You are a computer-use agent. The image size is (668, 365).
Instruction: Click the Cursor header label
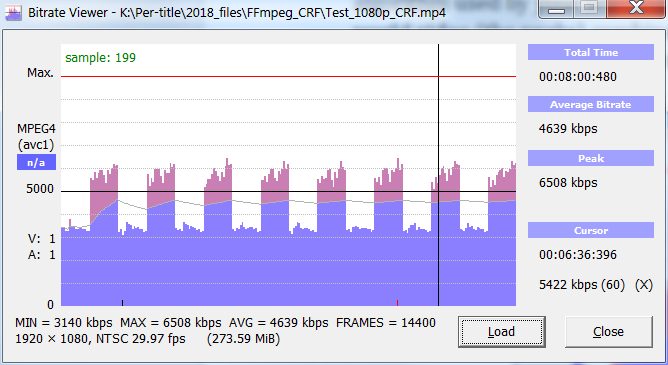[x=591, y=230]
